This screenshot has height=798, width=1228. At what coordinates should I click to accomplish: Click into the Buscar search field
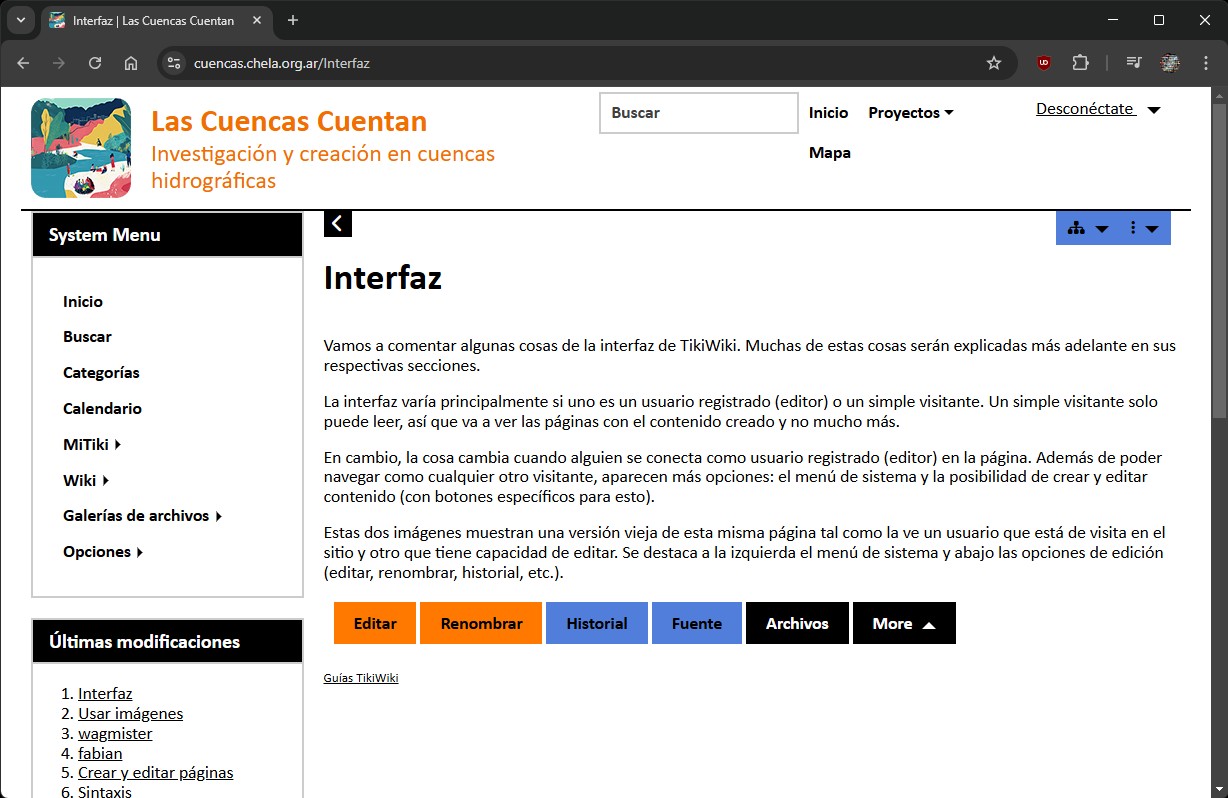coord(698,113)
